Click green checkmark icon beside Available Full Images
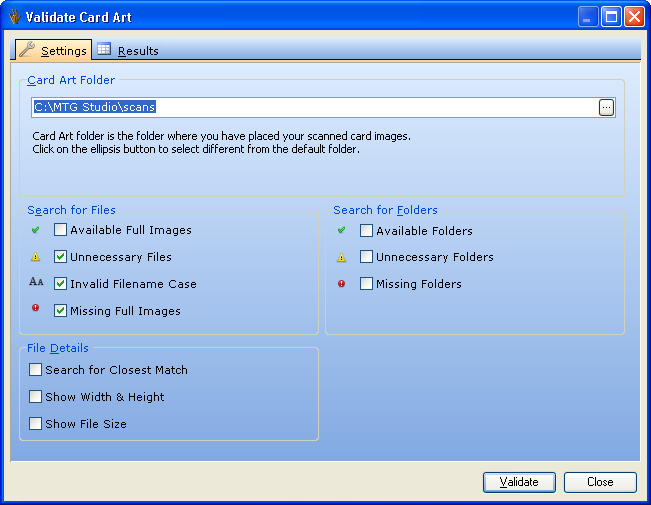The image size is (651, 505). (x=35, y=230)
